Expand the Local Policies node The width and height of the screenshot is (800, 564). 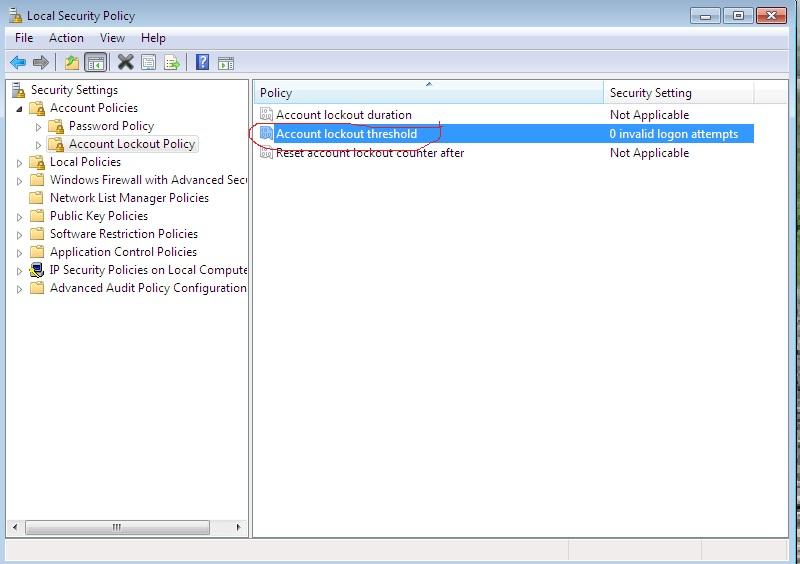[19, 163]
